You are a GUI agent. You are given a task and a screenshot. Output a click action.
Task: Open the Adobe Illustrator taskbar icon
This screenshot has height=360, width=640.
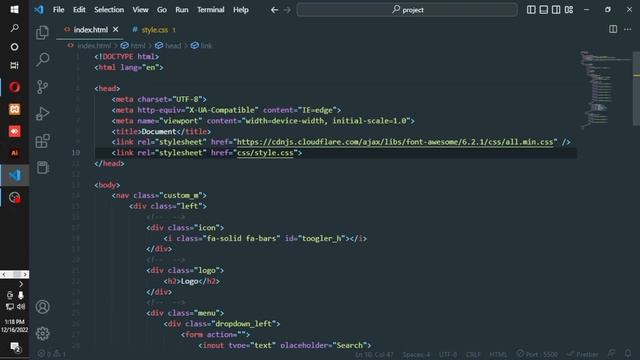[15, 153]
